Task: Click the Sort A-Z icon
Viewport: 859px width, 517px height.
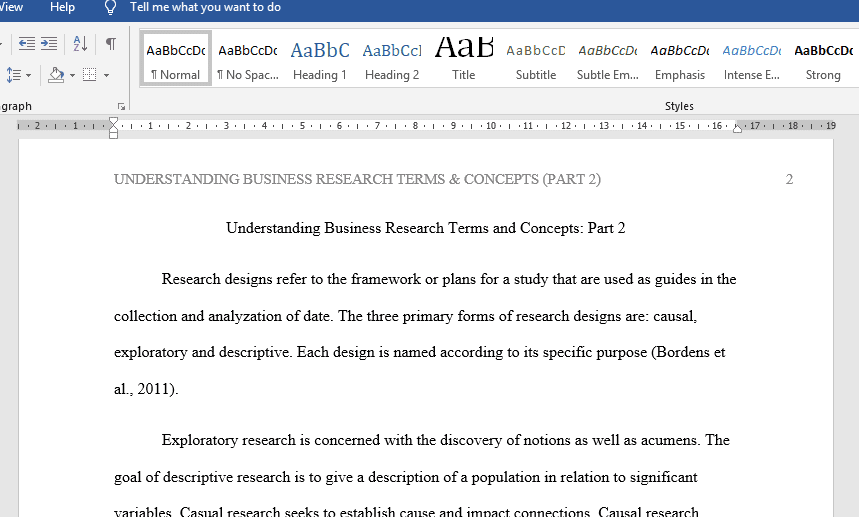Action: (80, 43)
